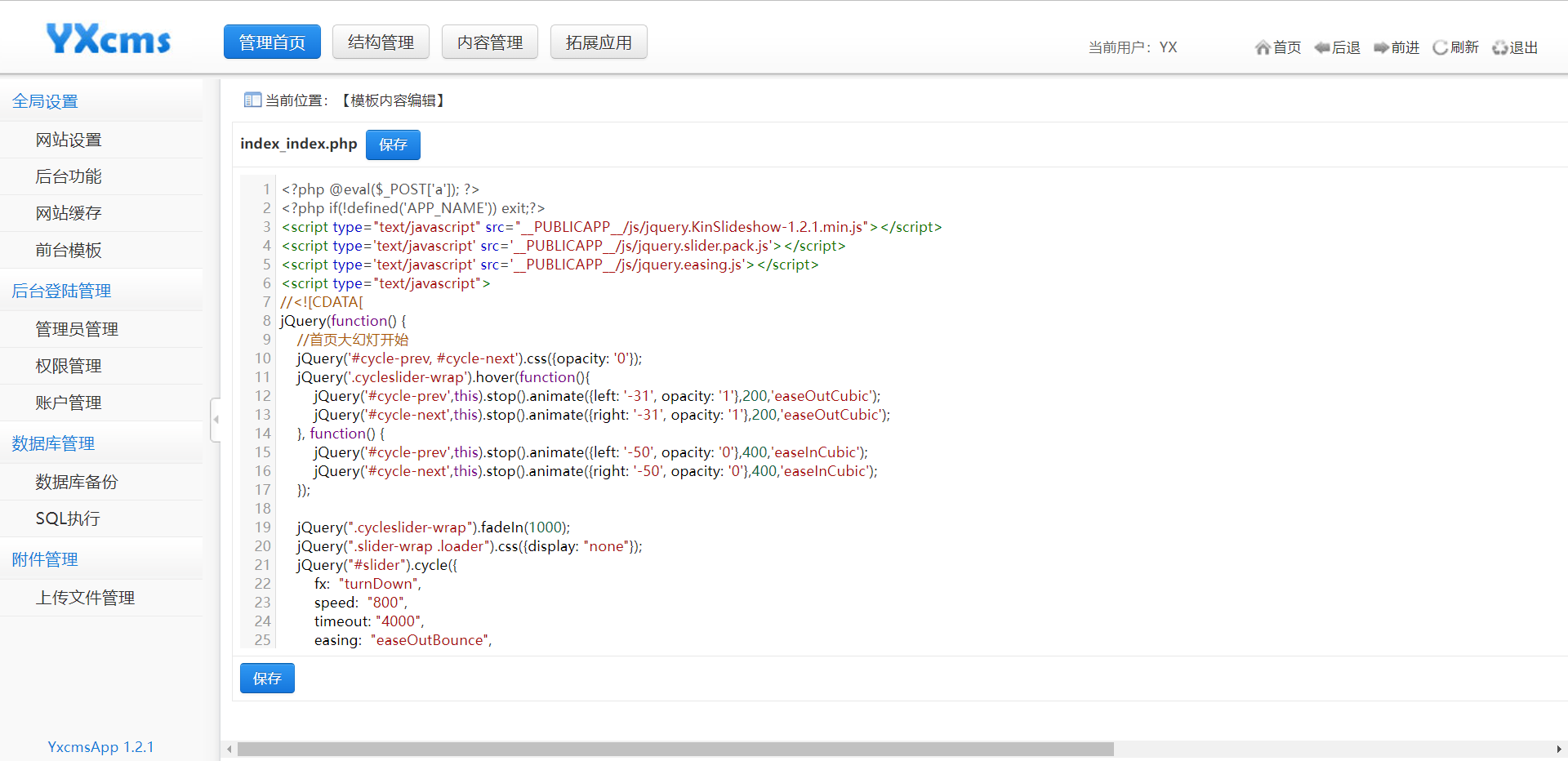Click the refresh icon for 刷新
This screenshot has width=1568, height=761.
[x=1441, y=47]
